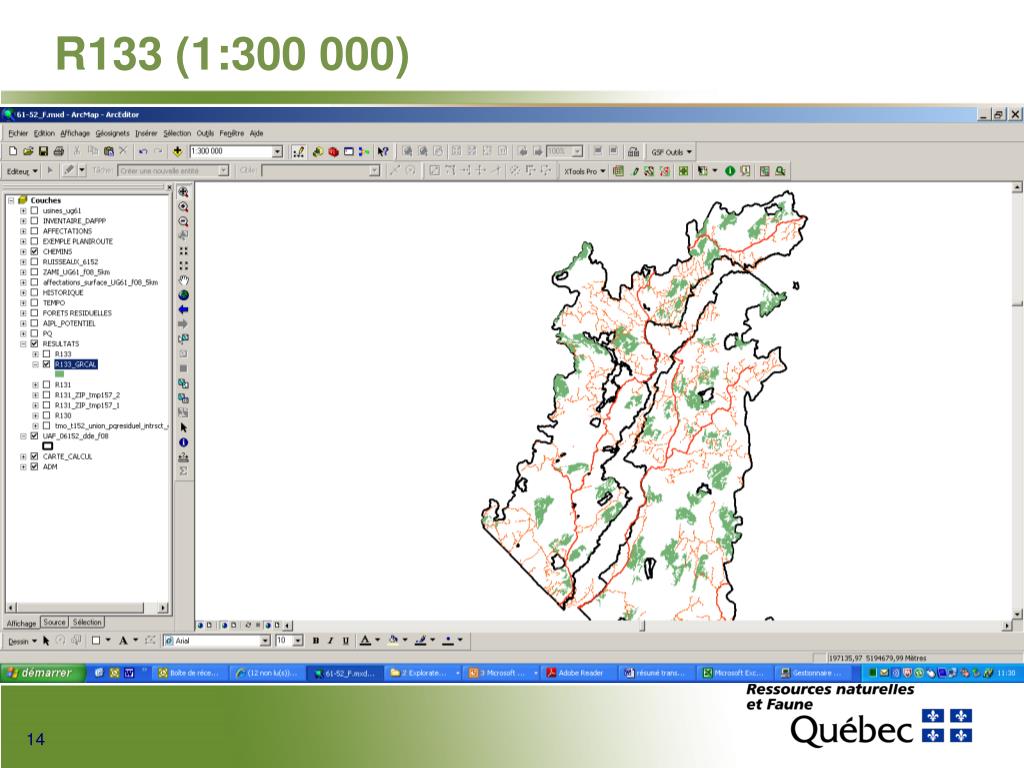
Task: Open the Edition menu
Action: click(44, 133)
